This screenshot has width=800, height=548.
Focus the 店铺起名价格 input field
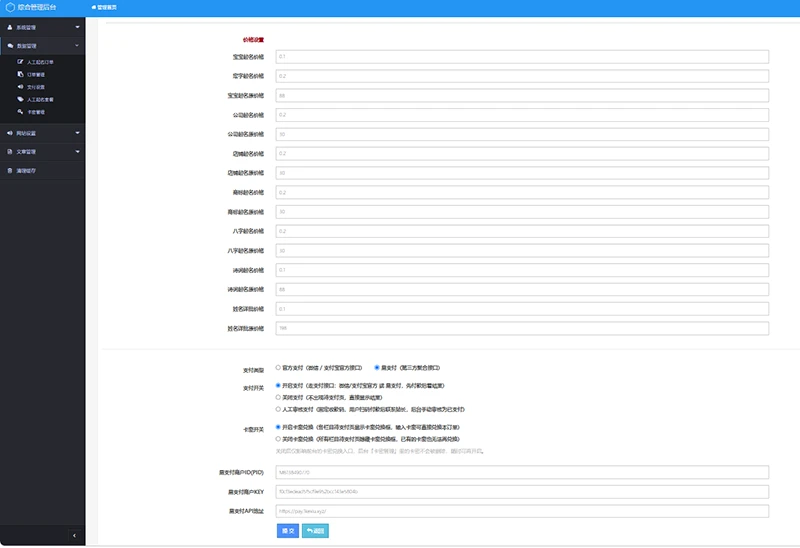(x=522, y=154)
